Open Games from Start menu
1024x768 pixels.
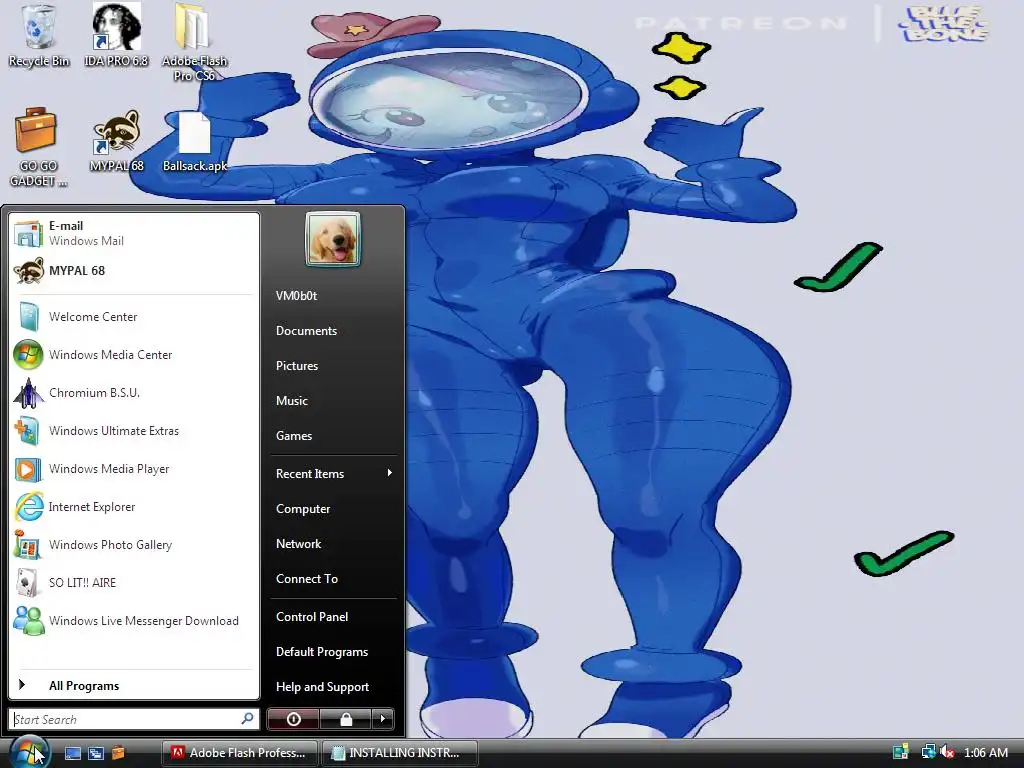coord(333,436)
